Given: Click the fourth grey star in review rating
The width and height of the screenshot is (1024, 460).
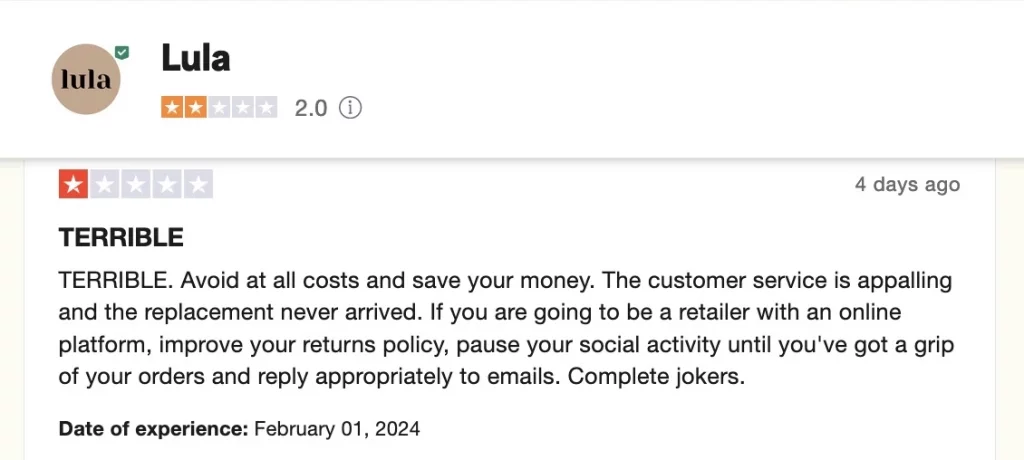Looking at the screenshot, I should click(x=167, y=184).
